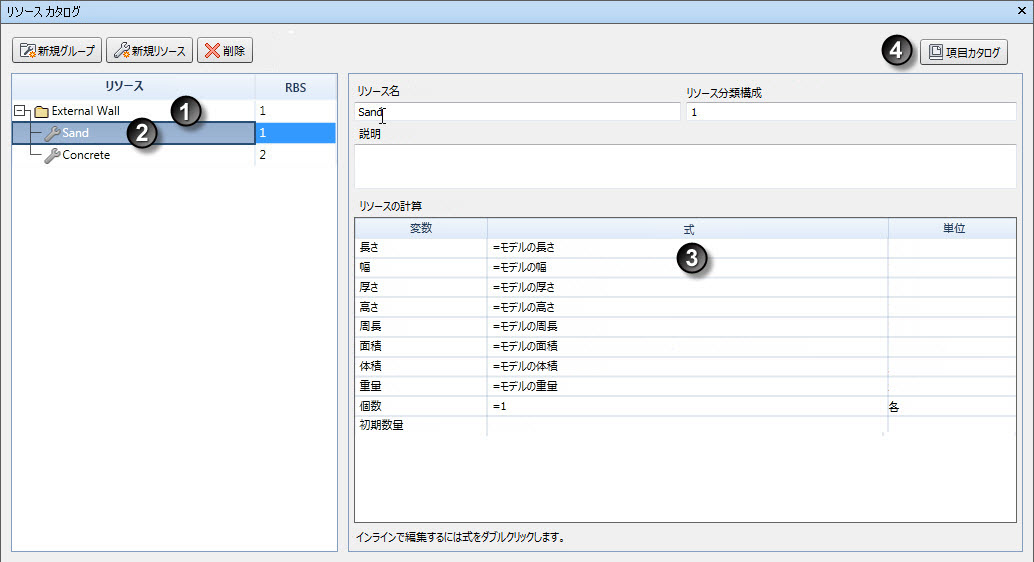Click the =モデルの長さ formula cell
This screenshot has width=1034, height=562.
point(688,248)
